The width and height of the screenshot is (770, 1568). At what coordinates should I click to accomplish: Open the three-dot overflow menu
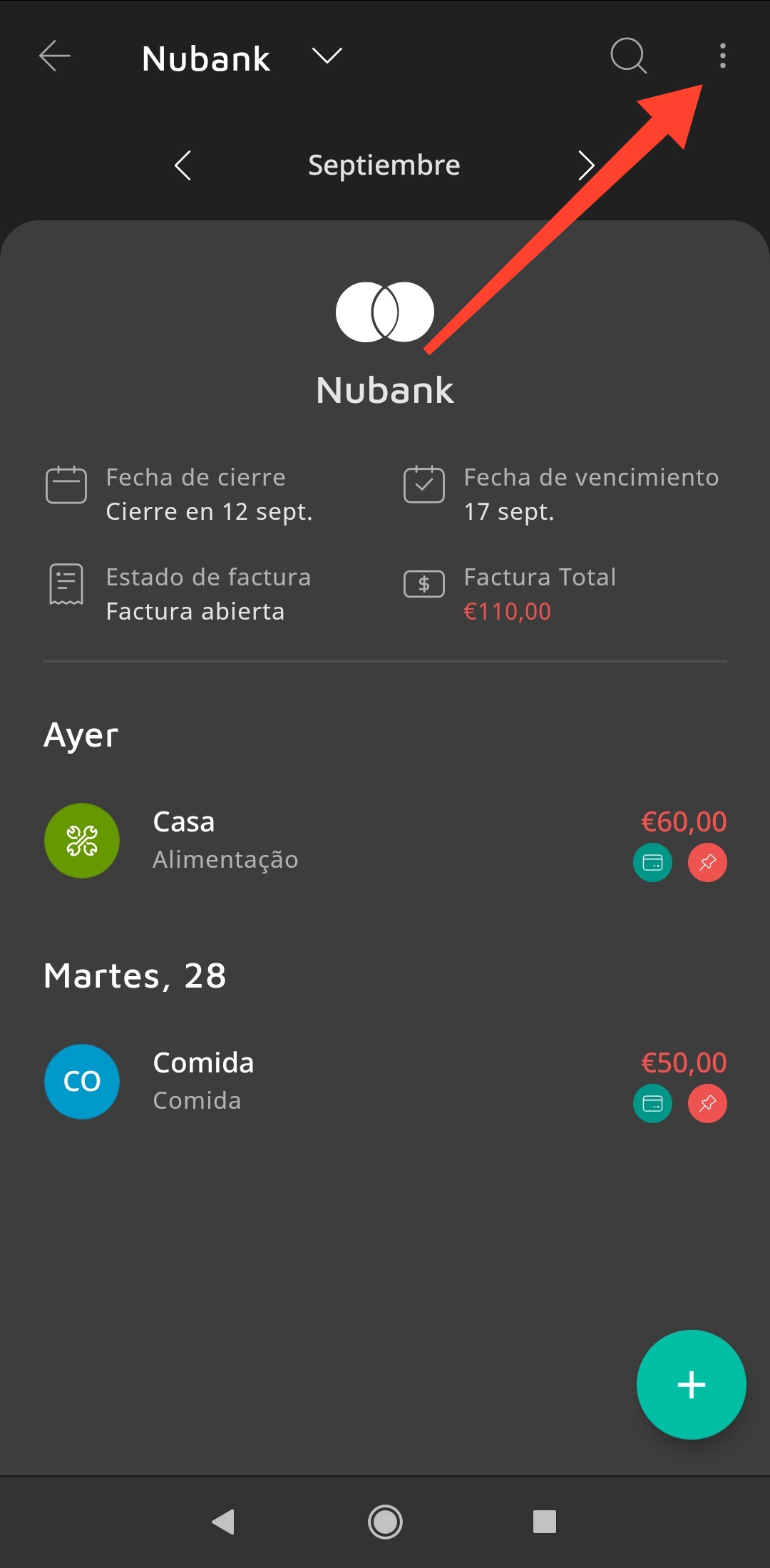pyautogui.click(x=722, y=56)
